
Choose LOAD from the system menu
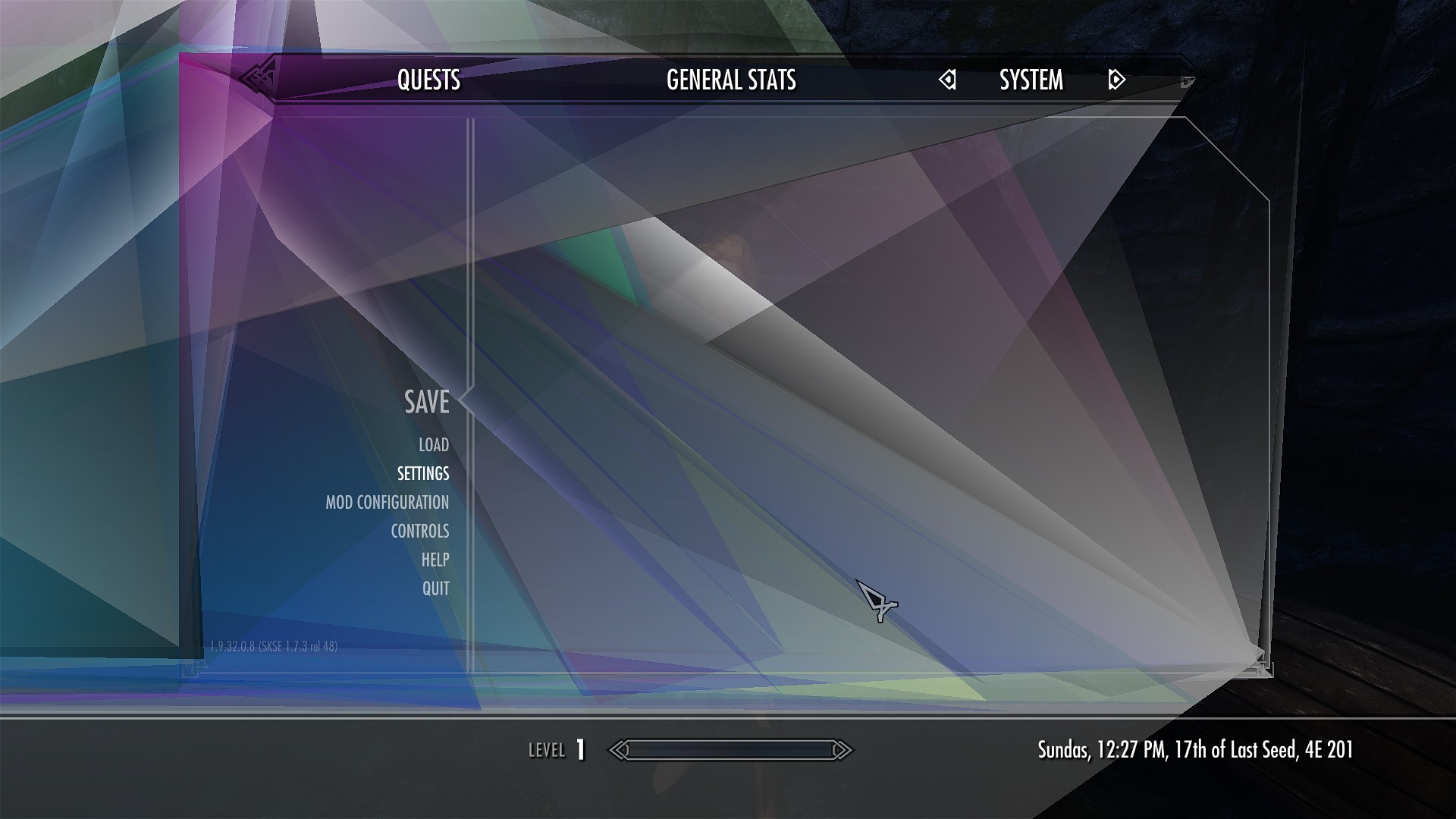click(x=434, y=444)
